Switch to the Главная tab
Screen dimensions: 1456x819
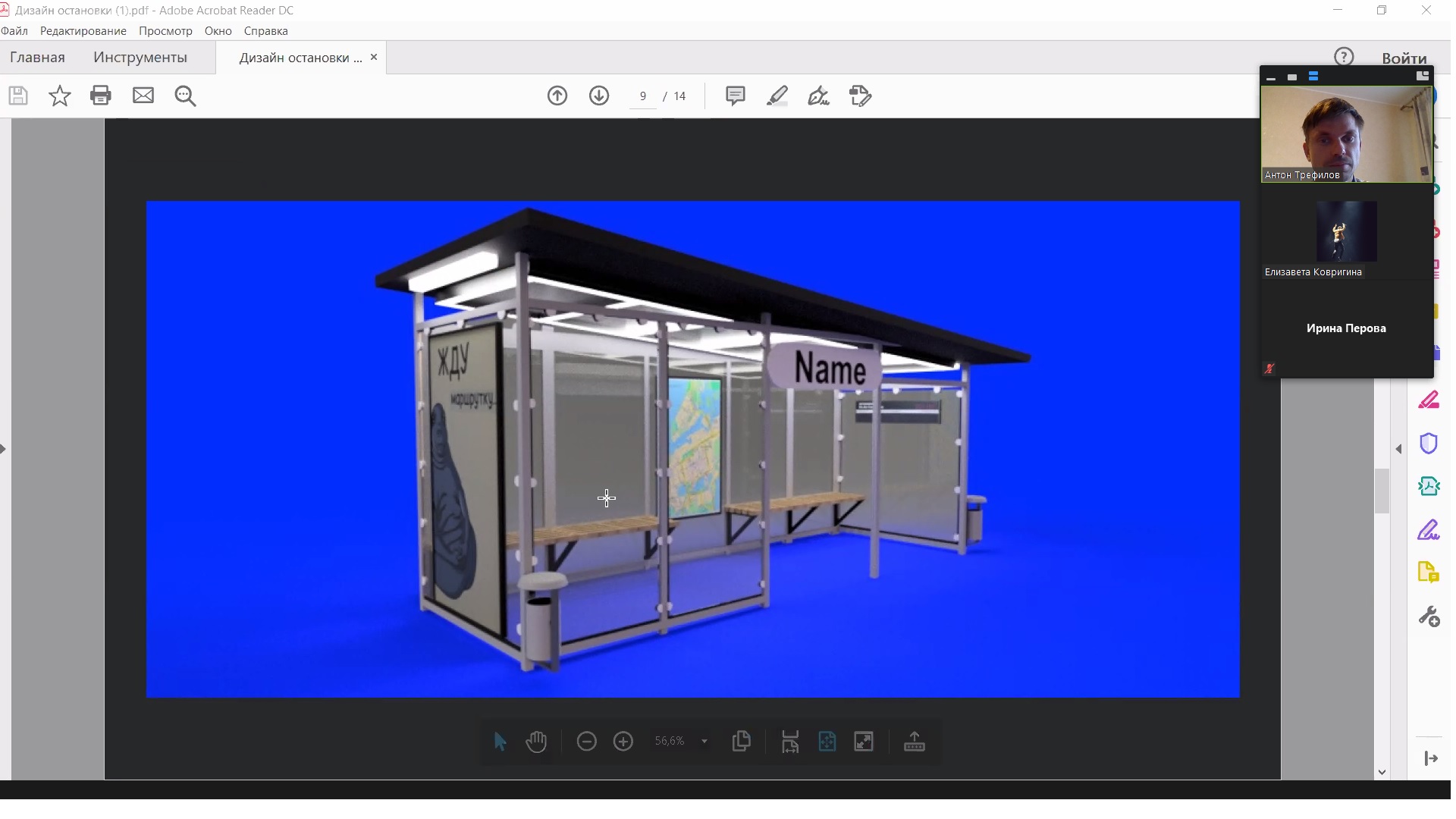point(37,58)
